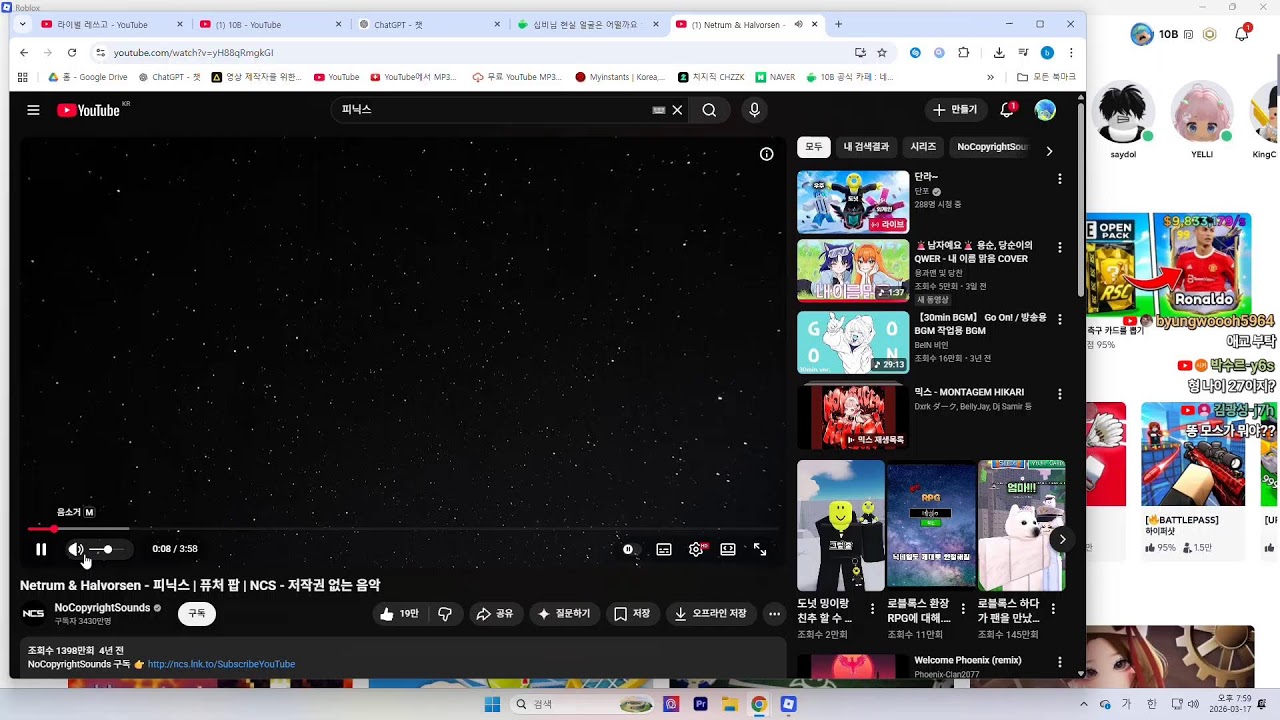Open options for QWER cover video
Image resolution: width=1280 pixels, height=720 pixels.
[x=1060, y=247]
